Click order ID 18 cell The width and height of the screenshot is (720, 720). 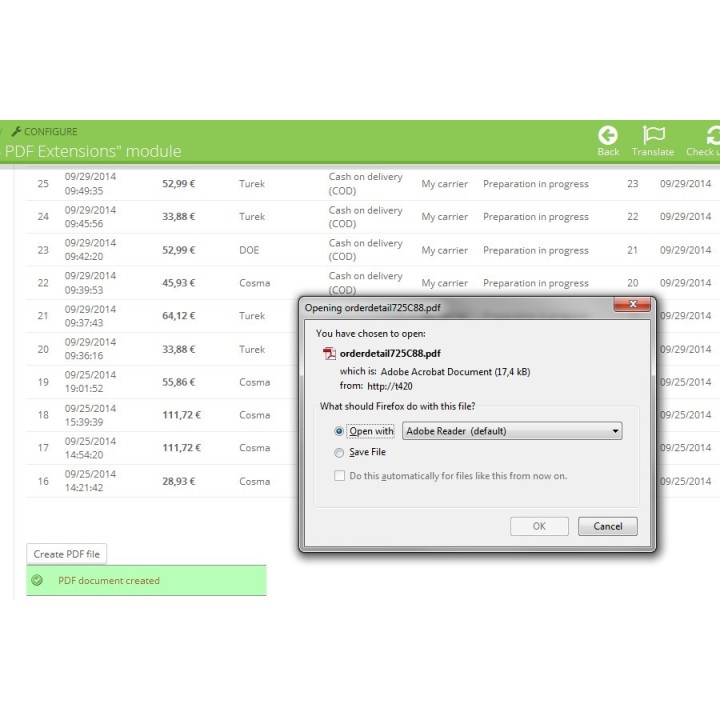(43, 415)
